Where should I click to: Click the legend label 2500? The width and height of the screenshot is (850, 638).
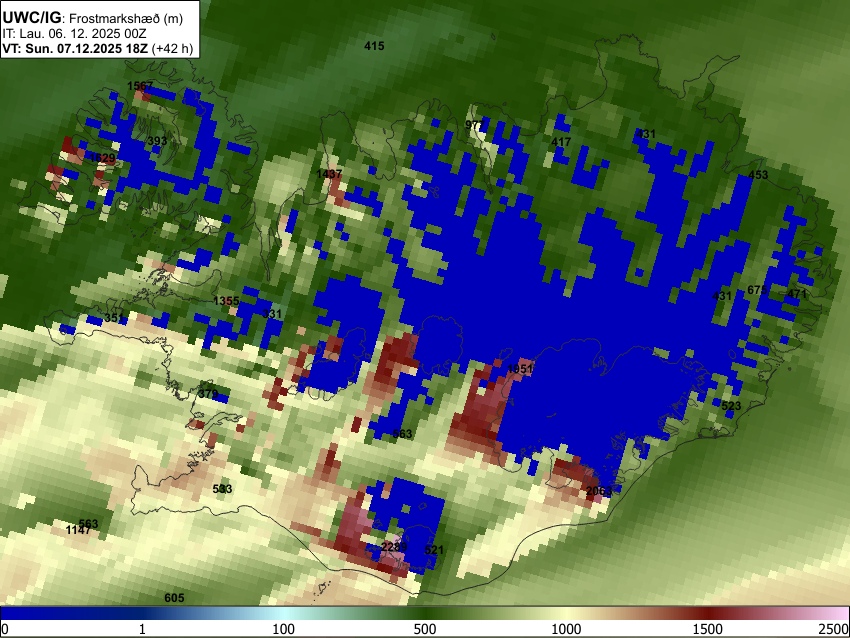point(834,629)
